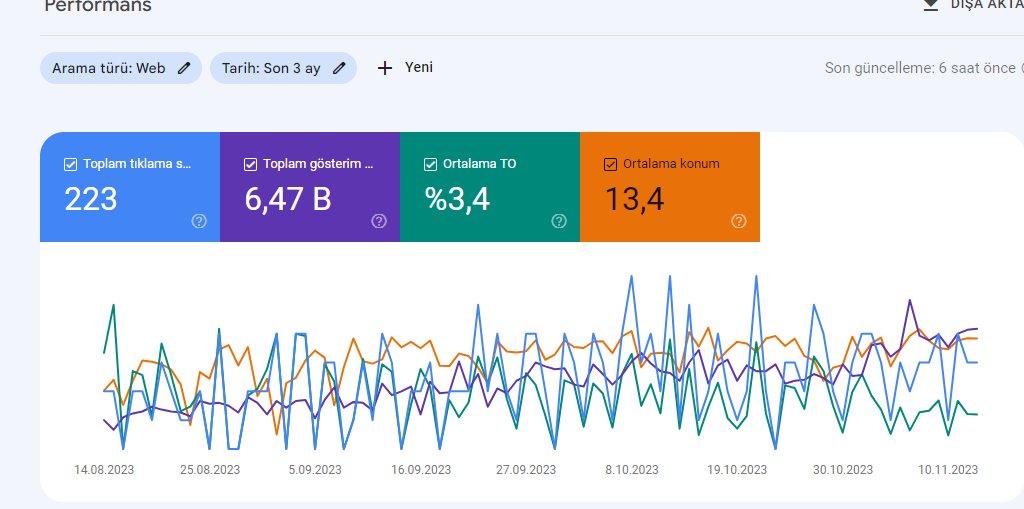1024x509 pixels.
Task: Uncheck the Toplam gösterim checkbox
Action: tap(250, 165)
